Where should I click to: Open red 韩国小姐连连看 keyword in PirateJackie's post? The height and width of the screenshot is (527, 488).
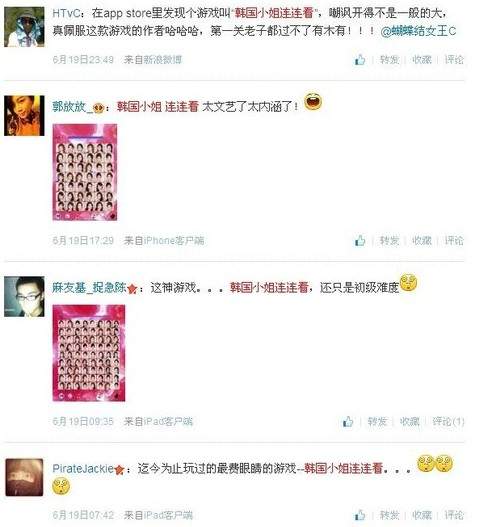pos(343,468)
